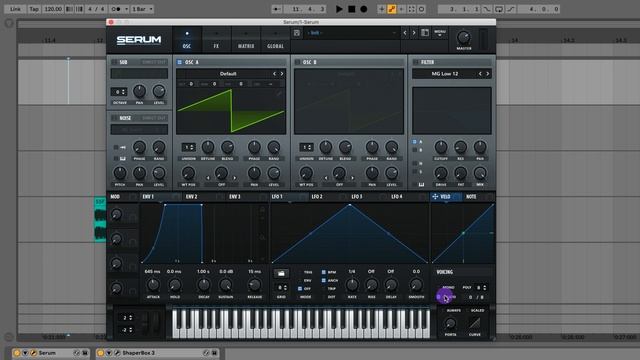640x360 pixels.
Task: Click the PORTA knob
Action: pyautogui.click(x=450, y=324)
